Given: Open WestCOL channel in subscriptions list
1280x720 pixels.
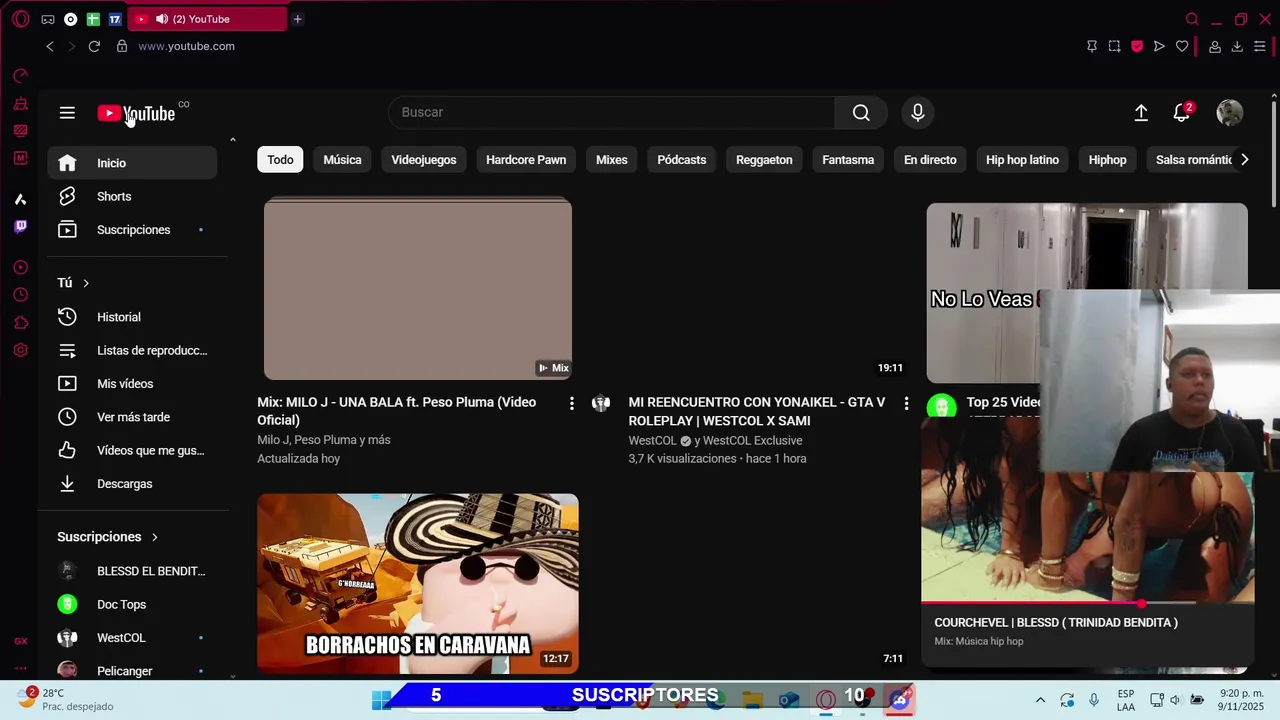Looking at the screenshot, I should (132, 638).
